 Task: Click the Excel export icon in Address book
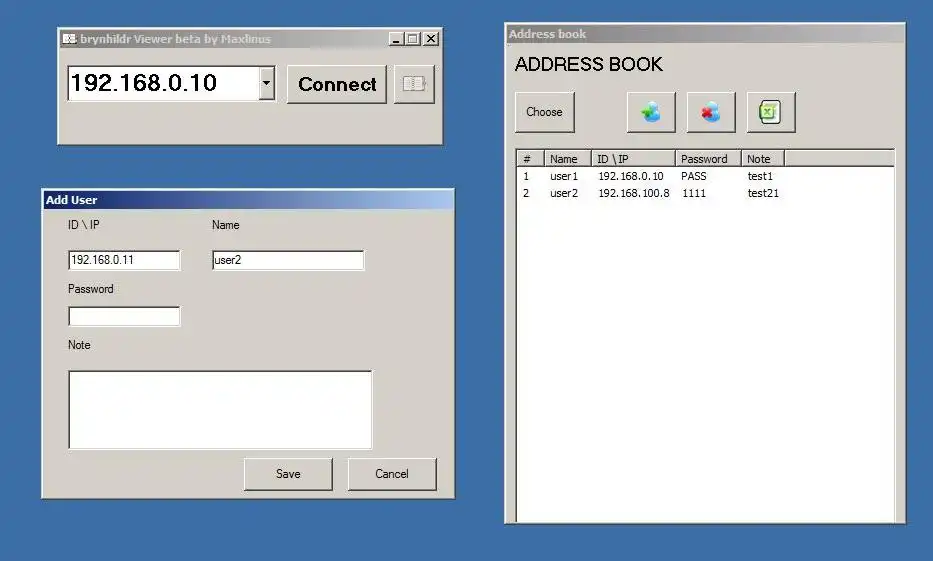(x=771, y=112)
